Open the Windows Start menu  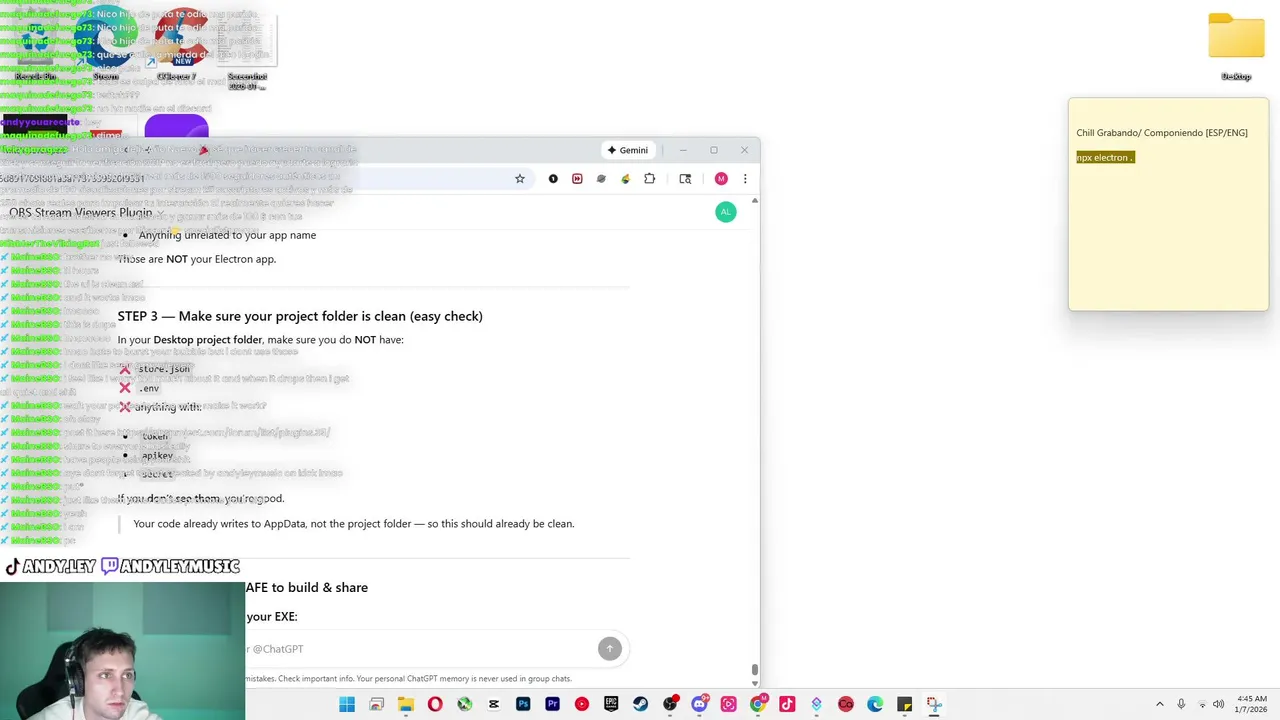coord(347,704)
